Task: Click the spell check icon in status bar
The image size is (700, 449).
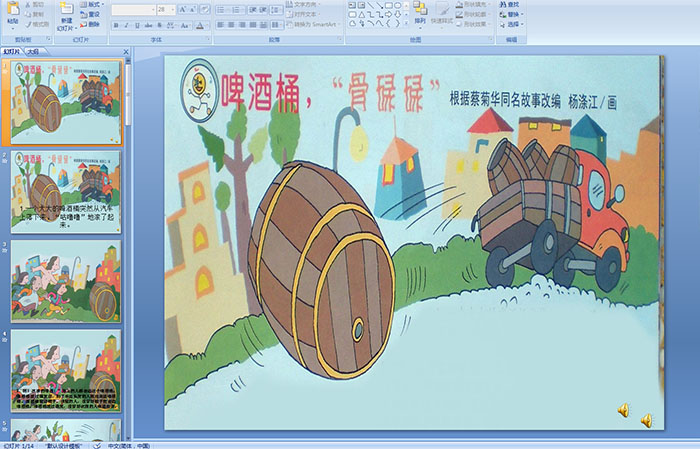Action: tap(97, 445)
